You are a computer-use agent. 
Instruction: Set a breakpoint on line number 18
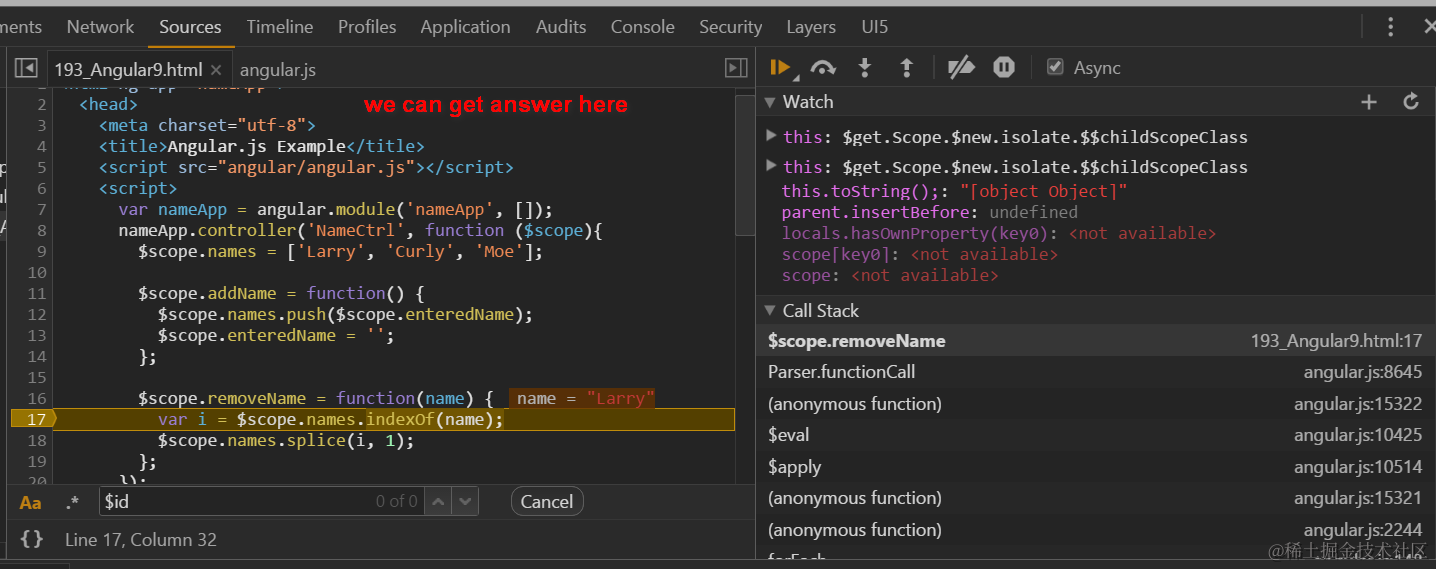[x=37, y=440]
